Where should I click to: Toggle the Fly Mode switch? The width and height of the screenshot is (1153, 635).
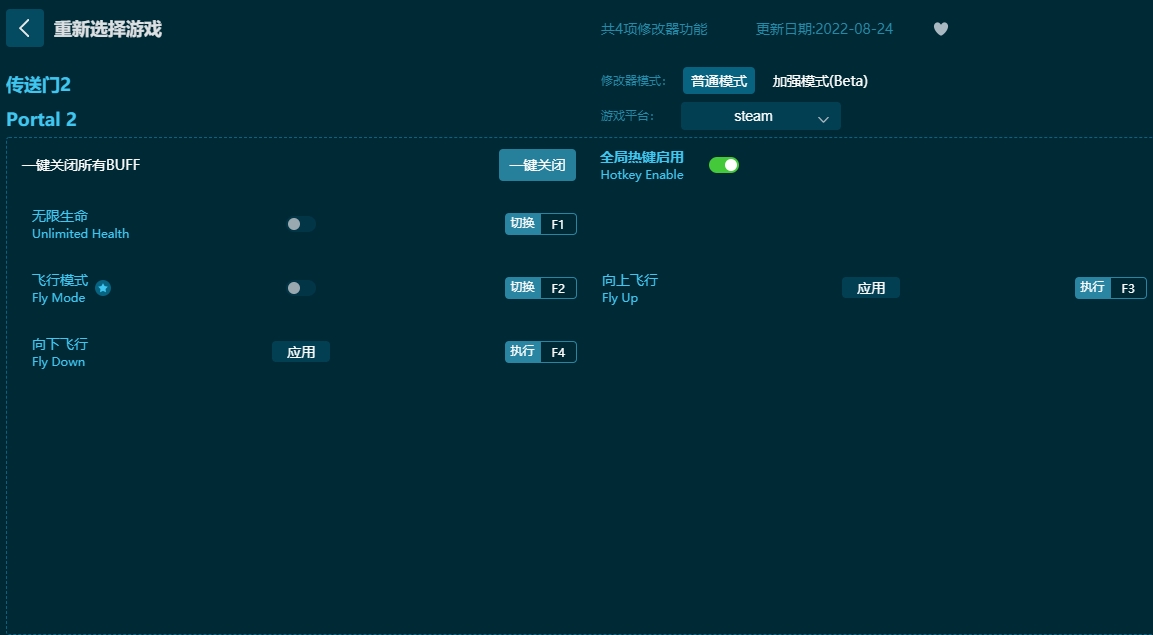[300, 287]
